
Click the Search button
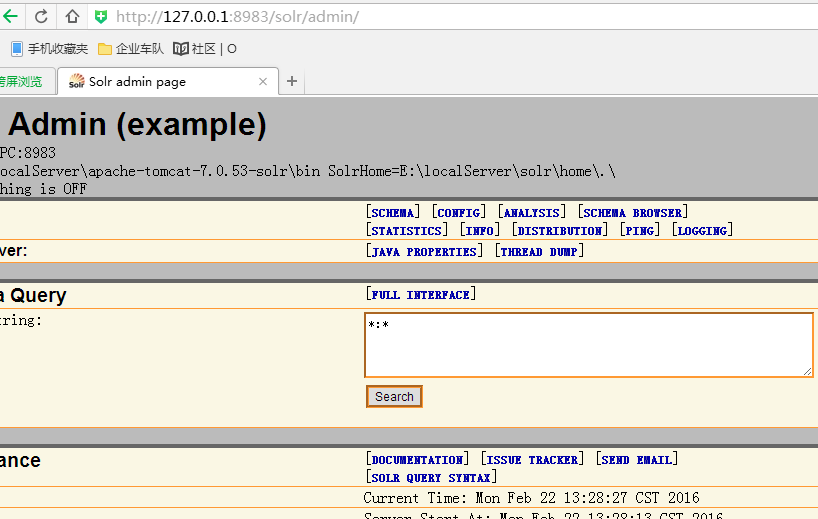[394, 396]
